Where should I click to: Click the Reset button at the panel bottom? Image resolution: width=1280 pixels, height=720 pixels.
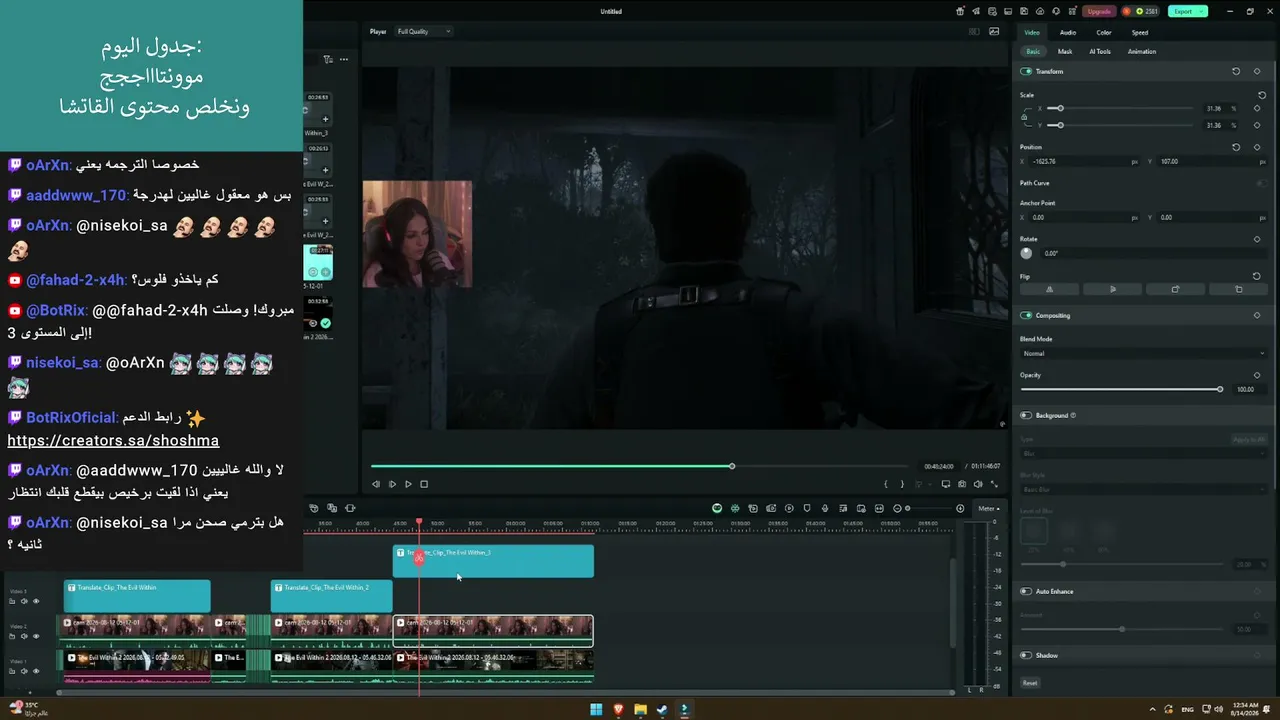pyautogui.click(x=1030, y=683)
